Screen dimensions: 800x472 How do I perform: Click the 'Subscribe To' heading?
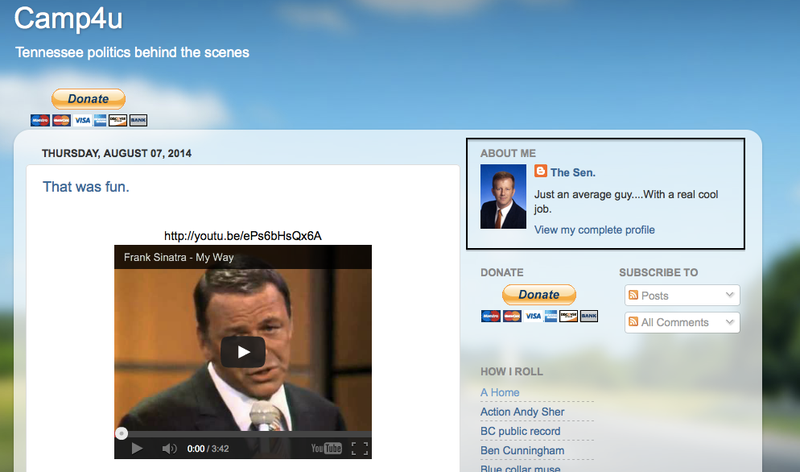pyautogui.click(x=659, y=272)
